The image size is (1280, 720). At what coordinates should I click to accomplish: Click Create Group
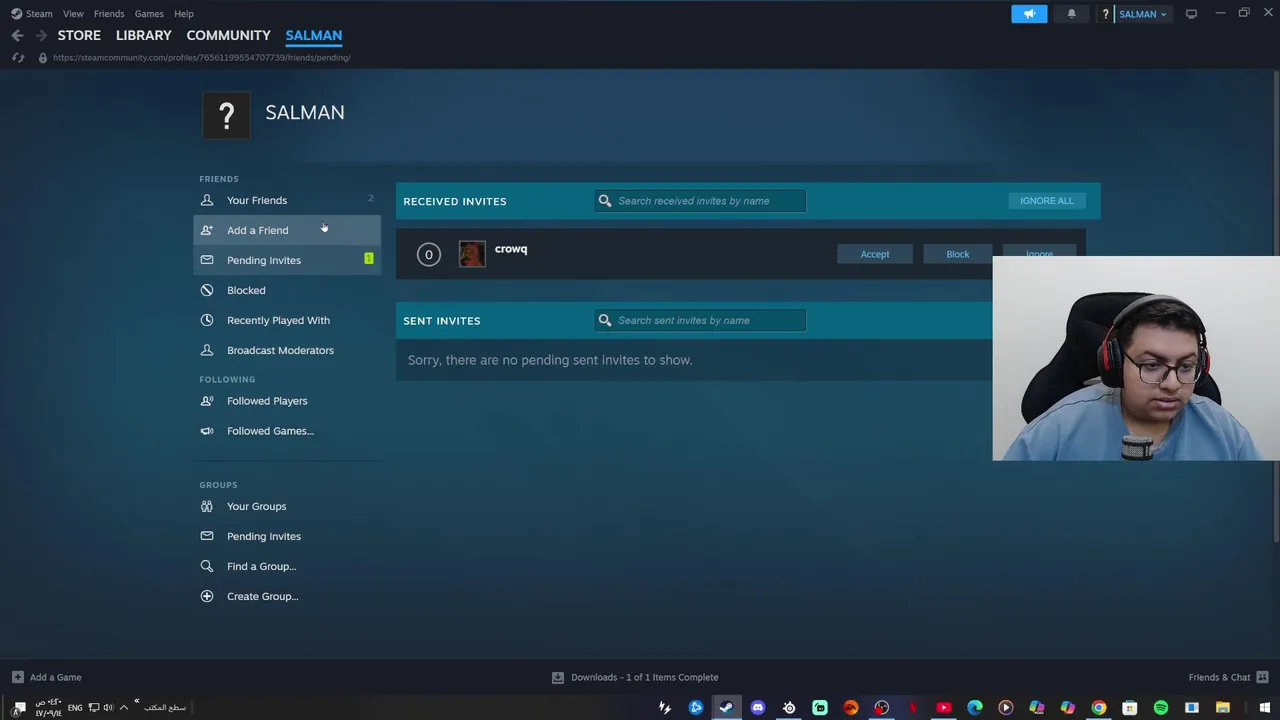point(287,596)
